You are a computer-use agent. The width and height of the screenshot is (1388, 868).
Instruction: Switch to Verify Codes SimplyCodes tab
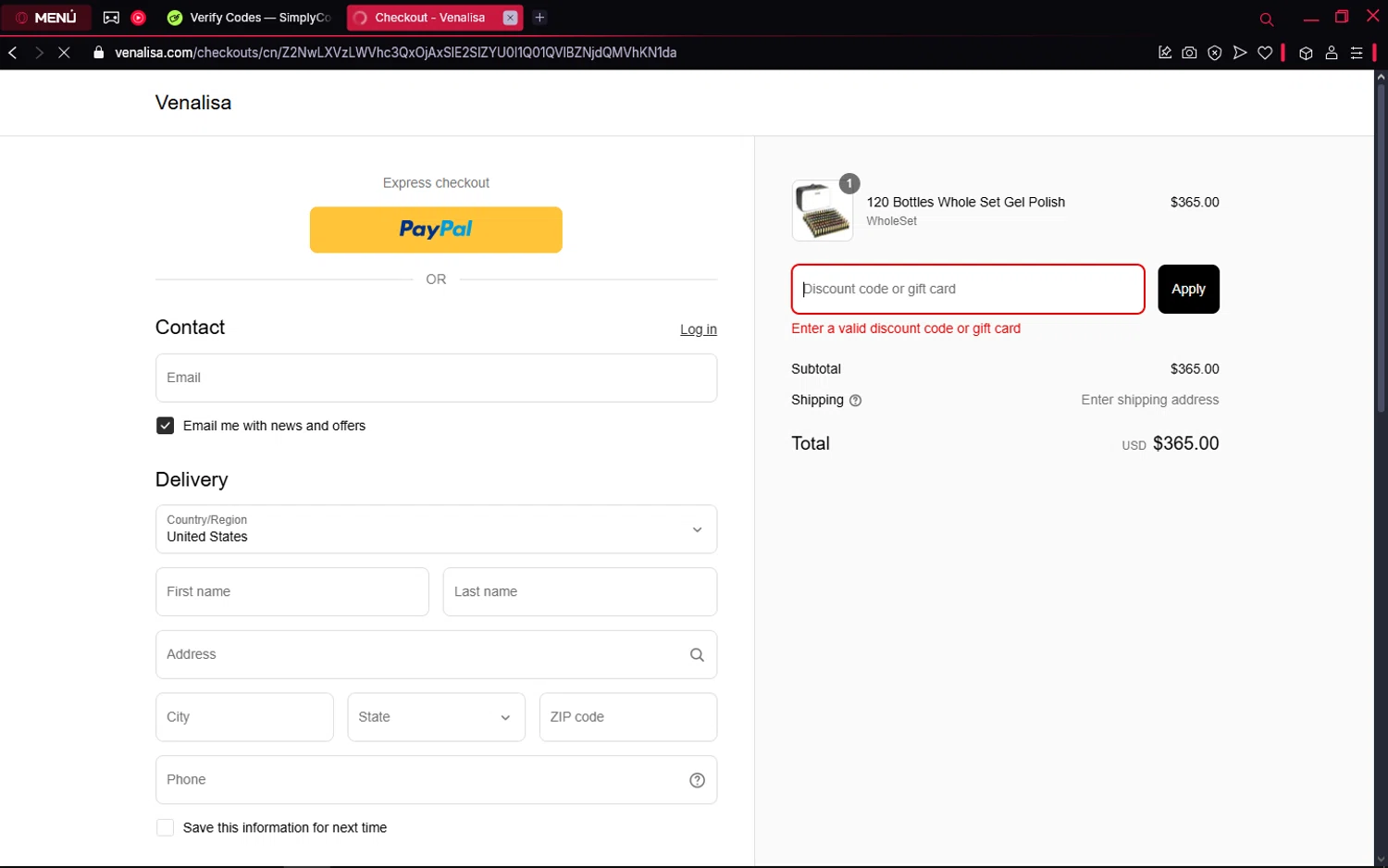point(250,18)
